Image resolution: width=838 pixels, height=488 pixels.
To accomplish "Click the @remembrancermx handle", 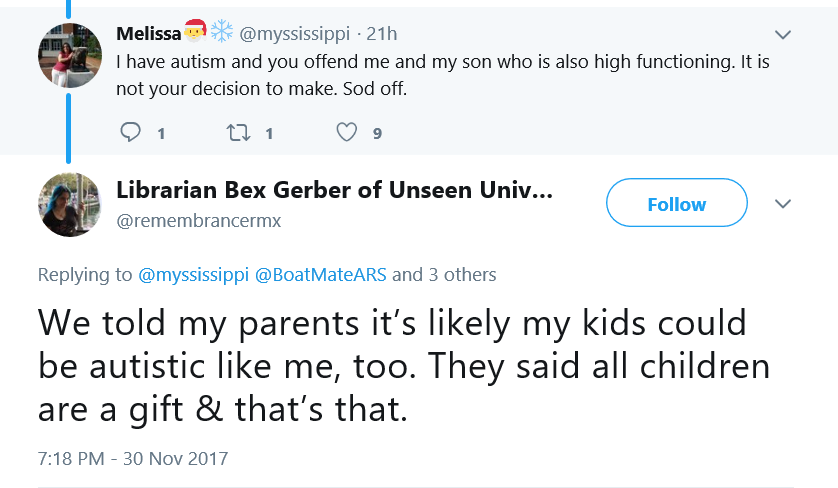I will [x=199, y=221].
